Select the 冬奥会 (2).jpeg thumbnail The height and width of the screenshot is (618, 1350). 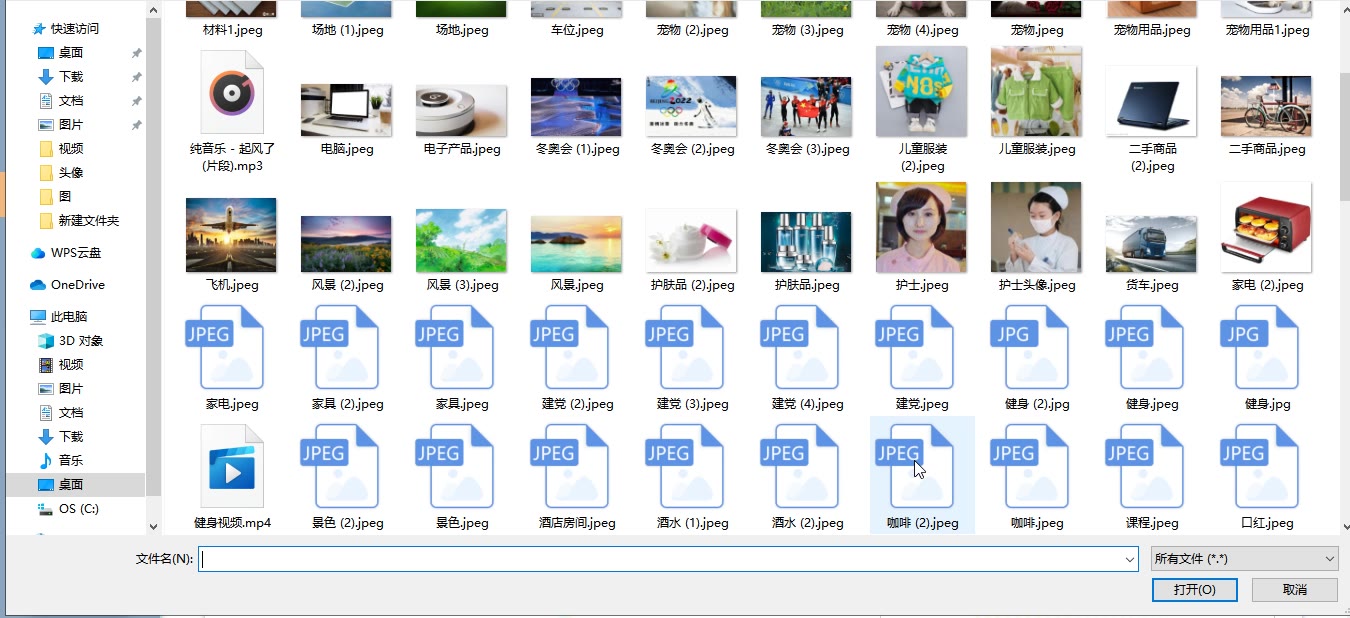pyautogui.click(x=691, y=106)
